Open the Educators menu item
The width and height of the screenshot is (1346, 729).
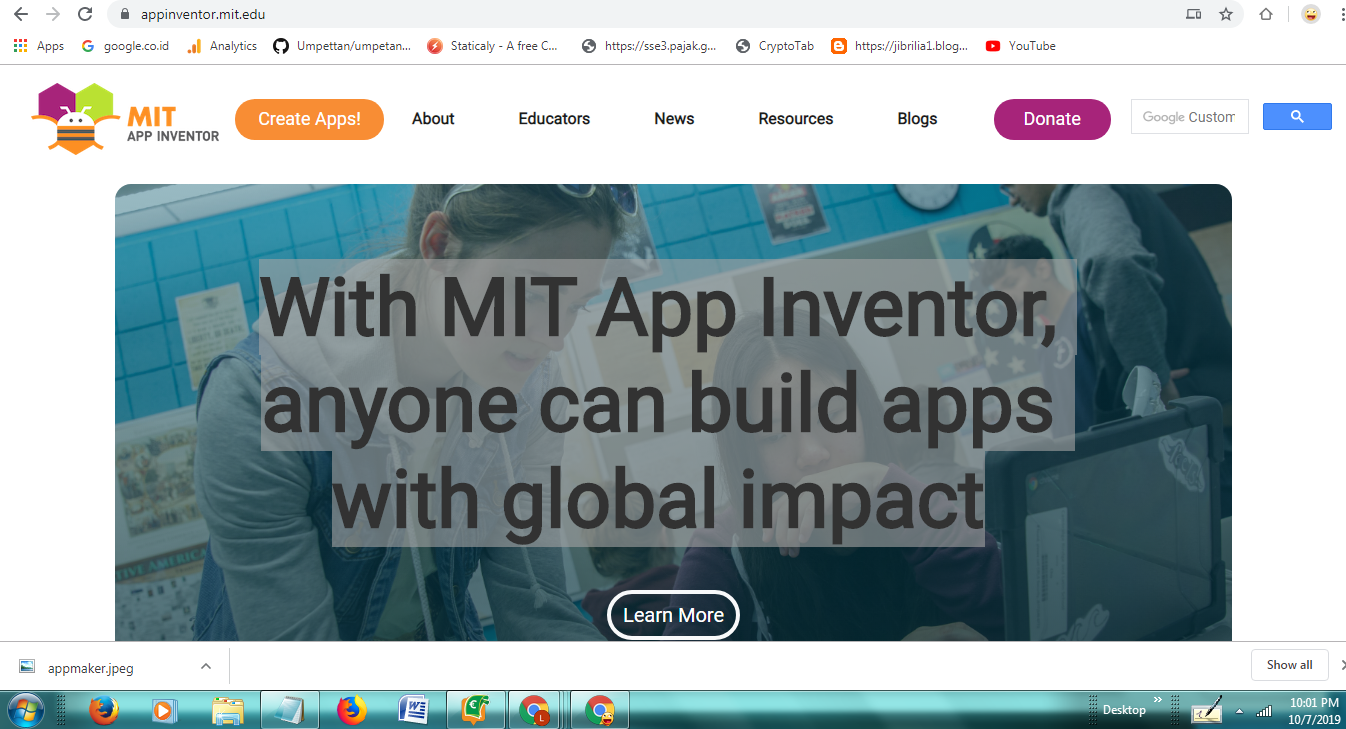554,119
